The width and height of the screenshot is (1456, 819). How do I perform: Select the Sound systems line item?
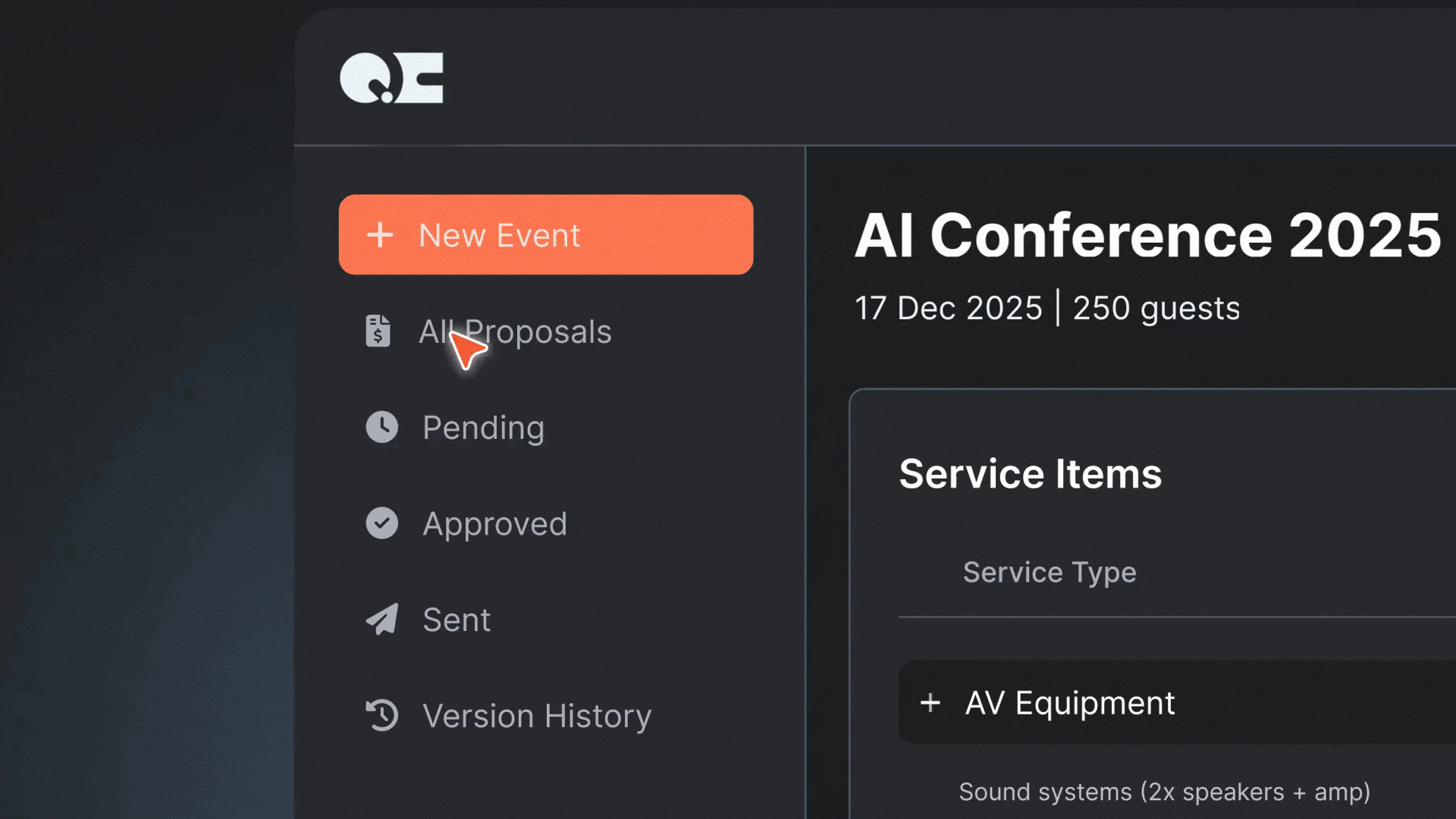[x=1164, y=792]
